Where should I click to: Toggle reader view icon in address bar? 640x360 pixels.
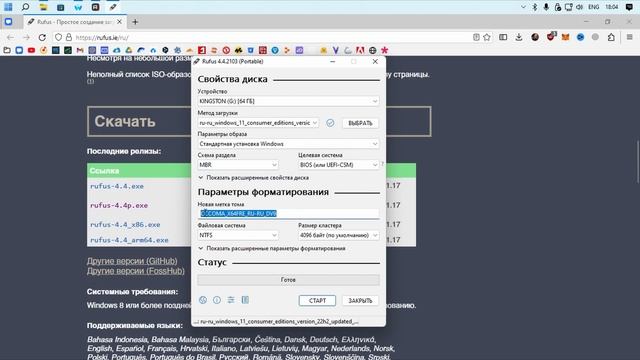(476, 37)
